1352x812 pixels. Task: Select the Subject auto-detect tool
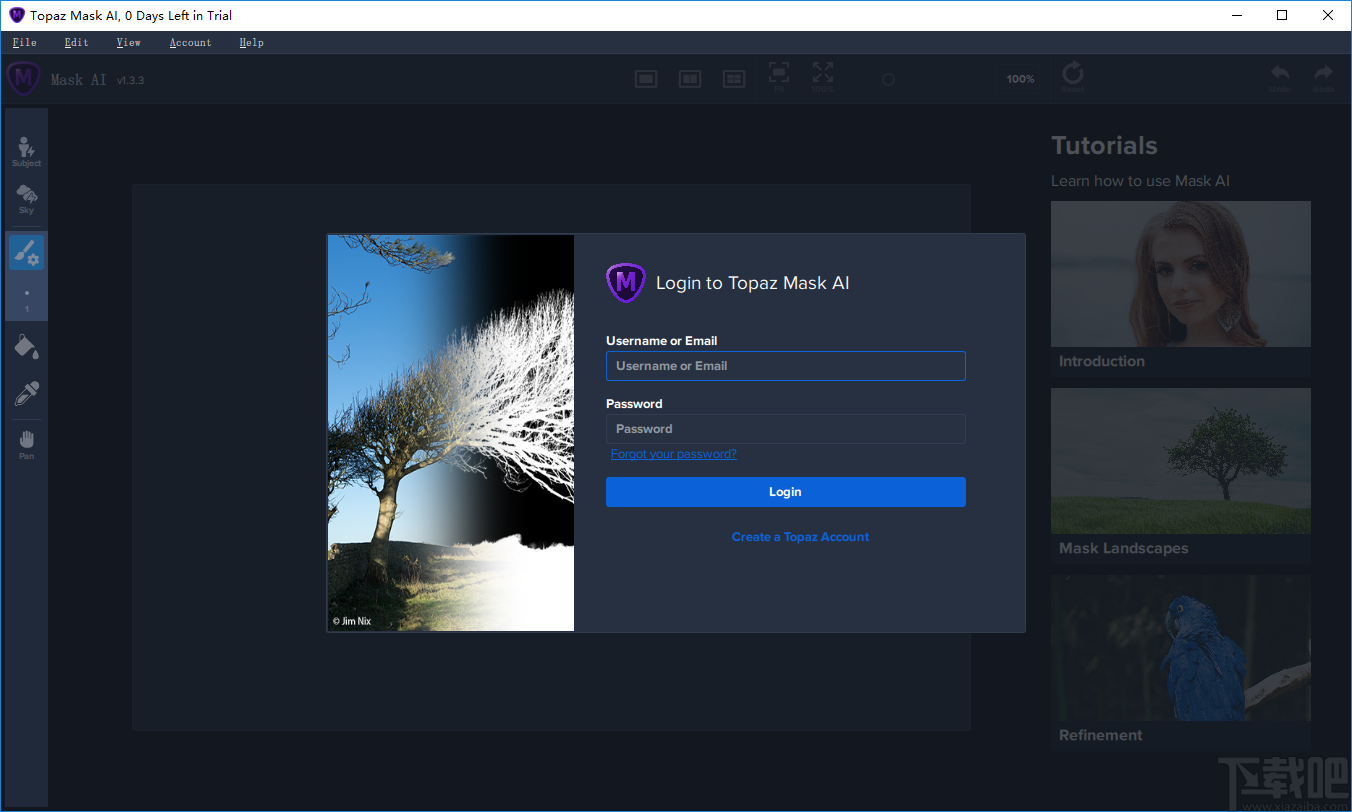pos(27,152)
